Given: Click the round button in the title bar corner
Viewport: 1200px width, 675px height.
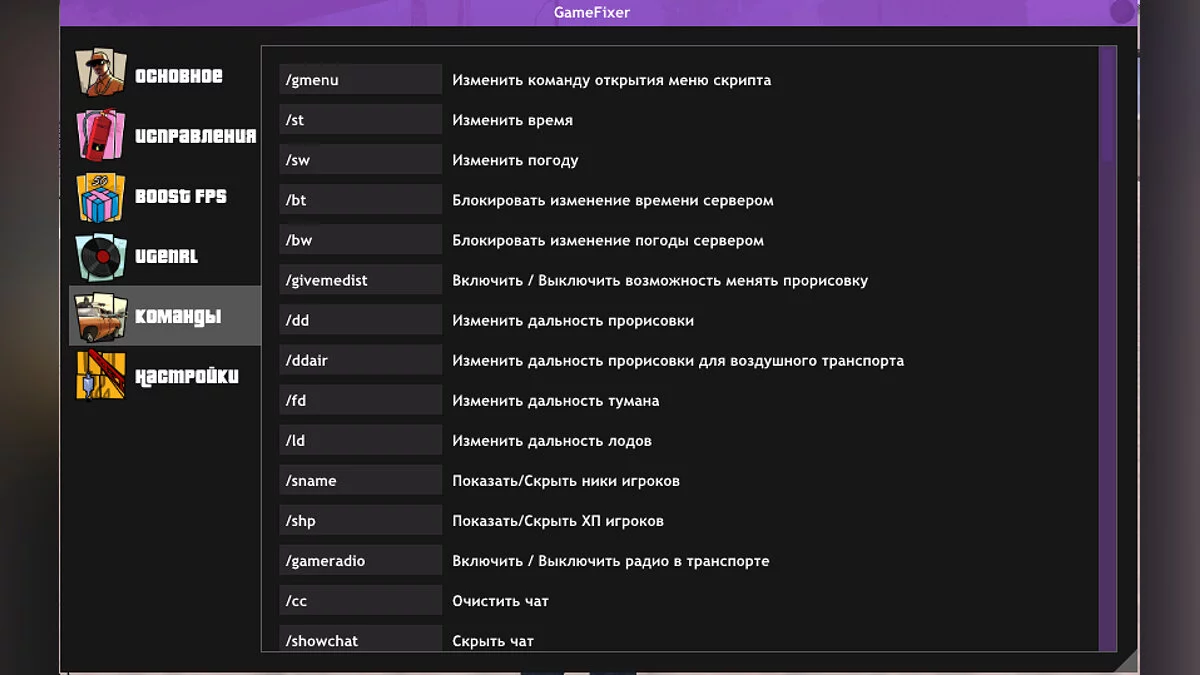Looking at the screenshot, I should click(1123, 12).
